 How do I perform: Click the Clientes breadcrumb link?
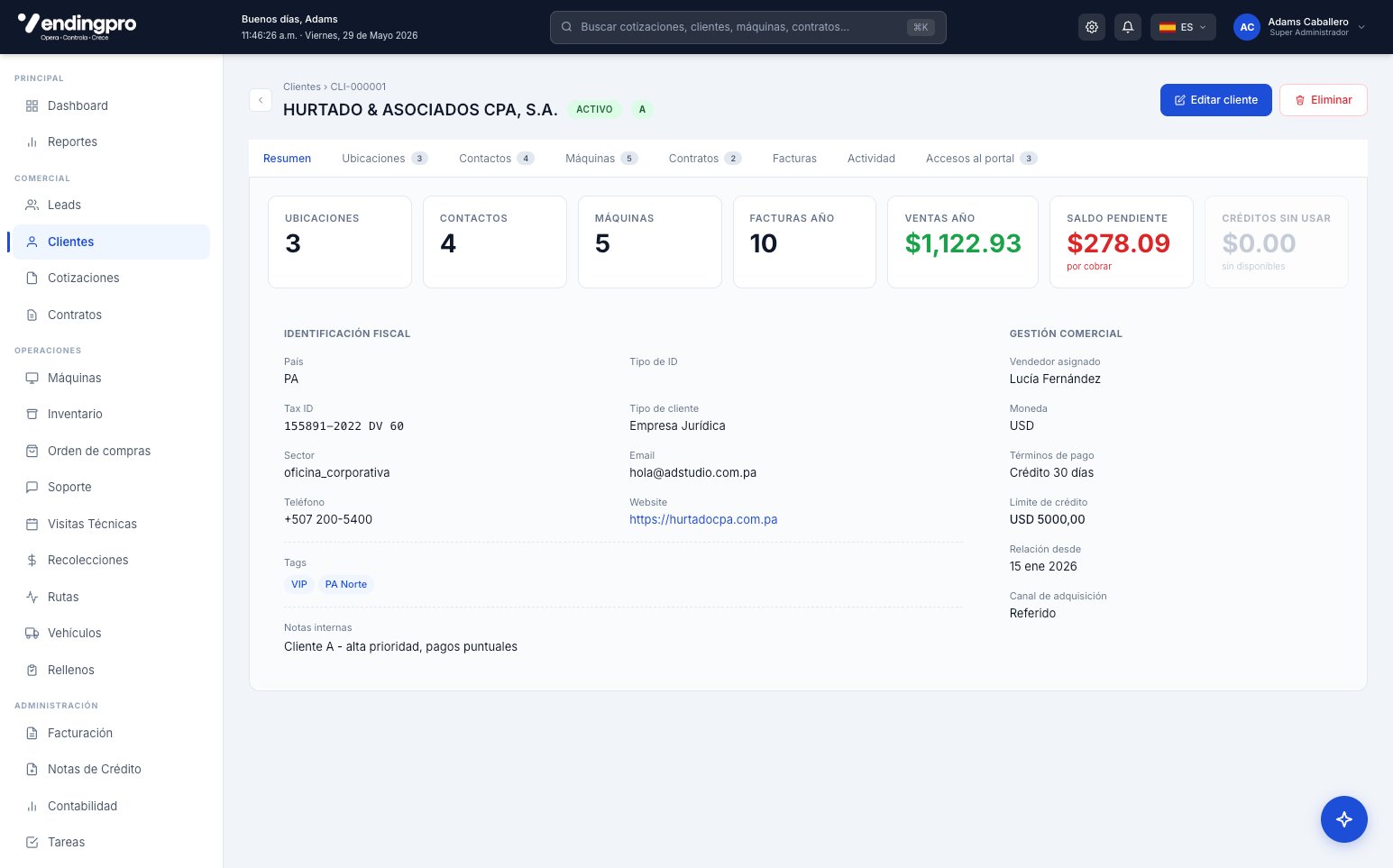[301, 87]
